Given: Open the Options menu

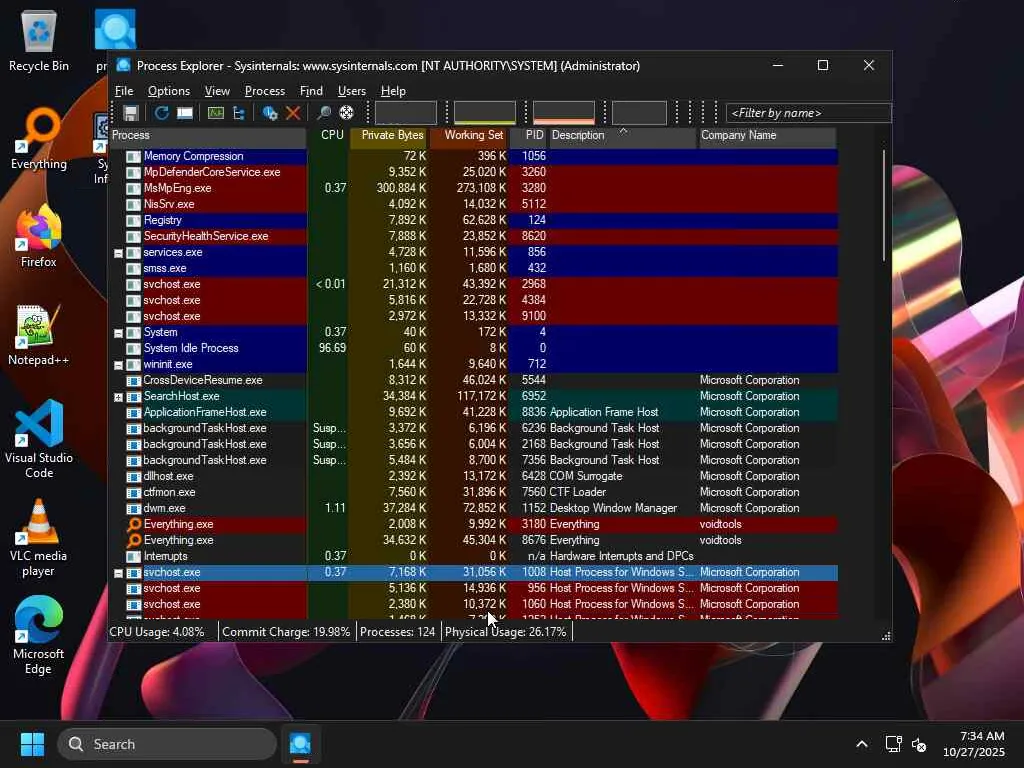Looking at the screenshot, I should point(168,91).
